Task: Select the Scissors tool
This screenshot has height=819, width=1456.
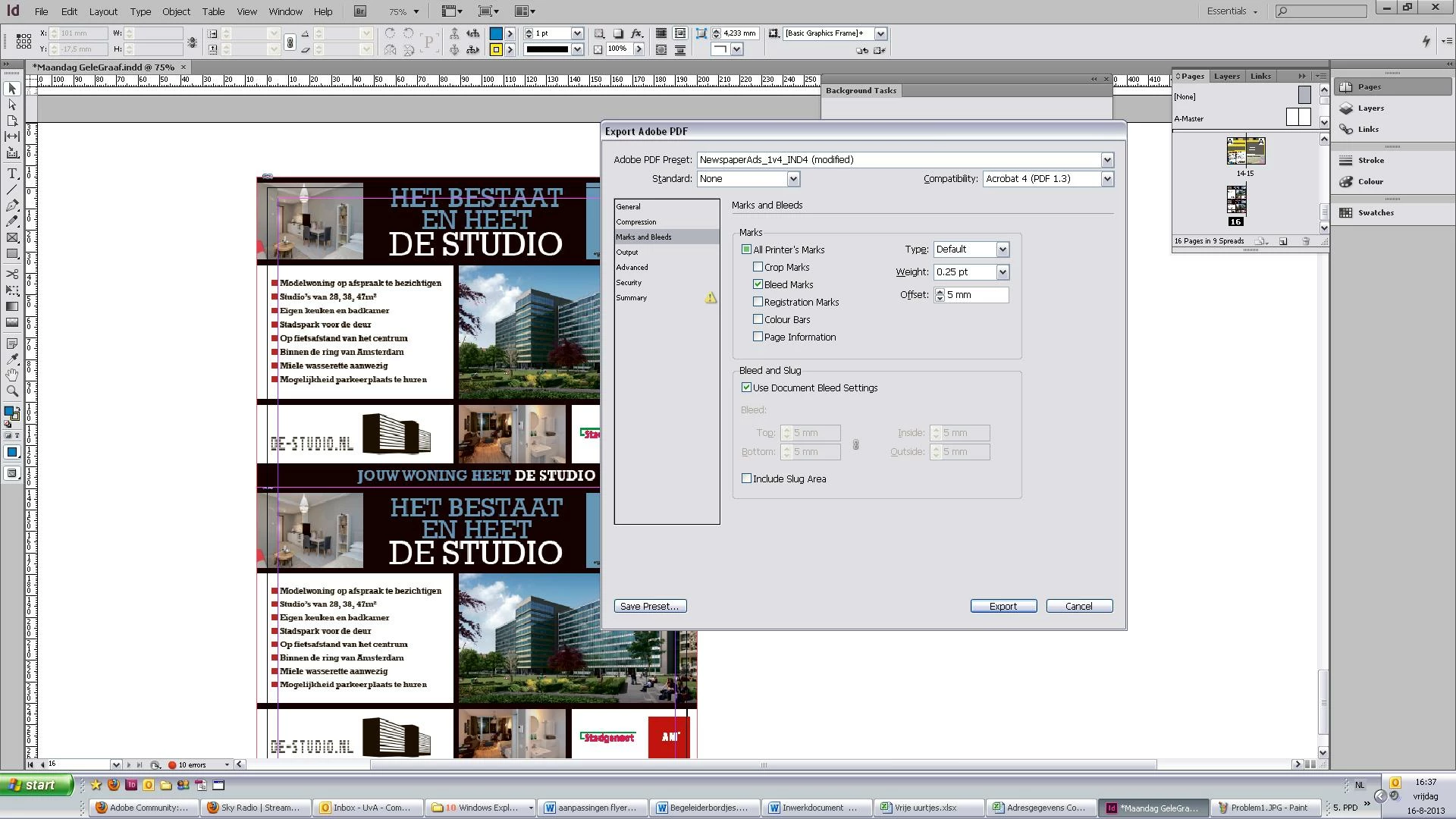Action: coord(12,274)
